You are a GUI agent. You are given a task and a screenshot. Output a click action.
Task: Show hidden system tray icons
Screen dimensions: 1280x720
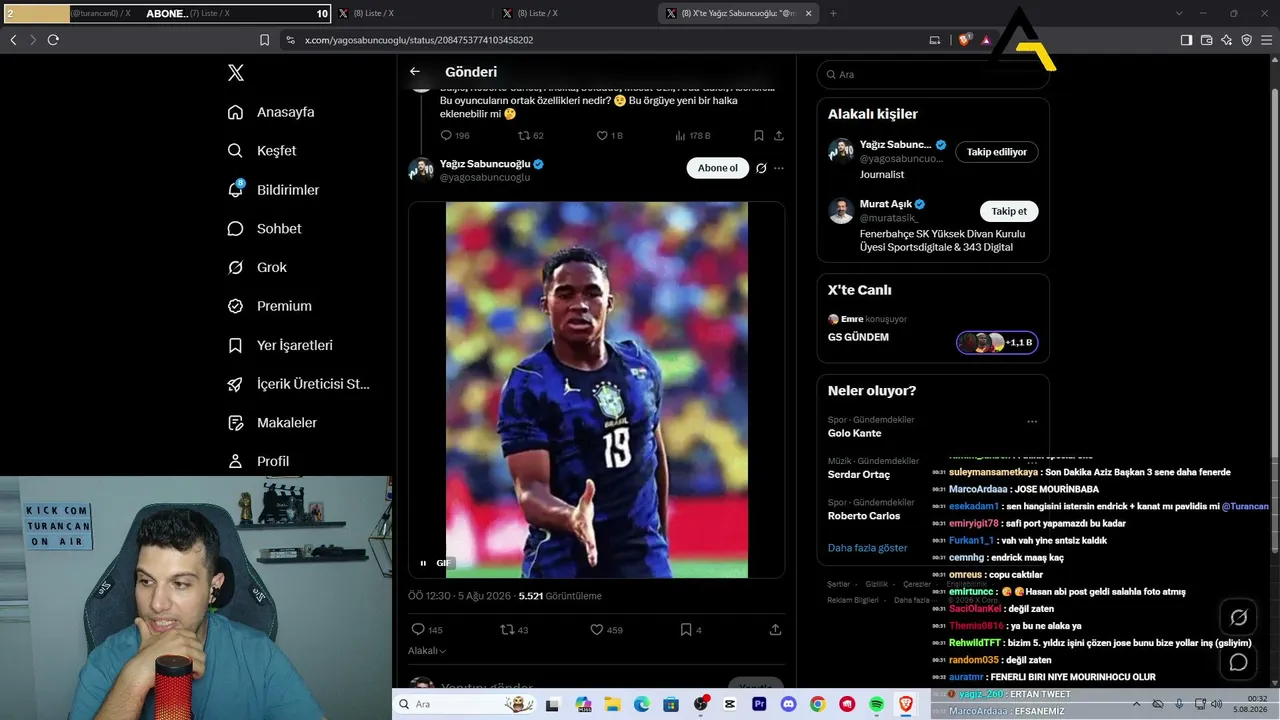1137,704
